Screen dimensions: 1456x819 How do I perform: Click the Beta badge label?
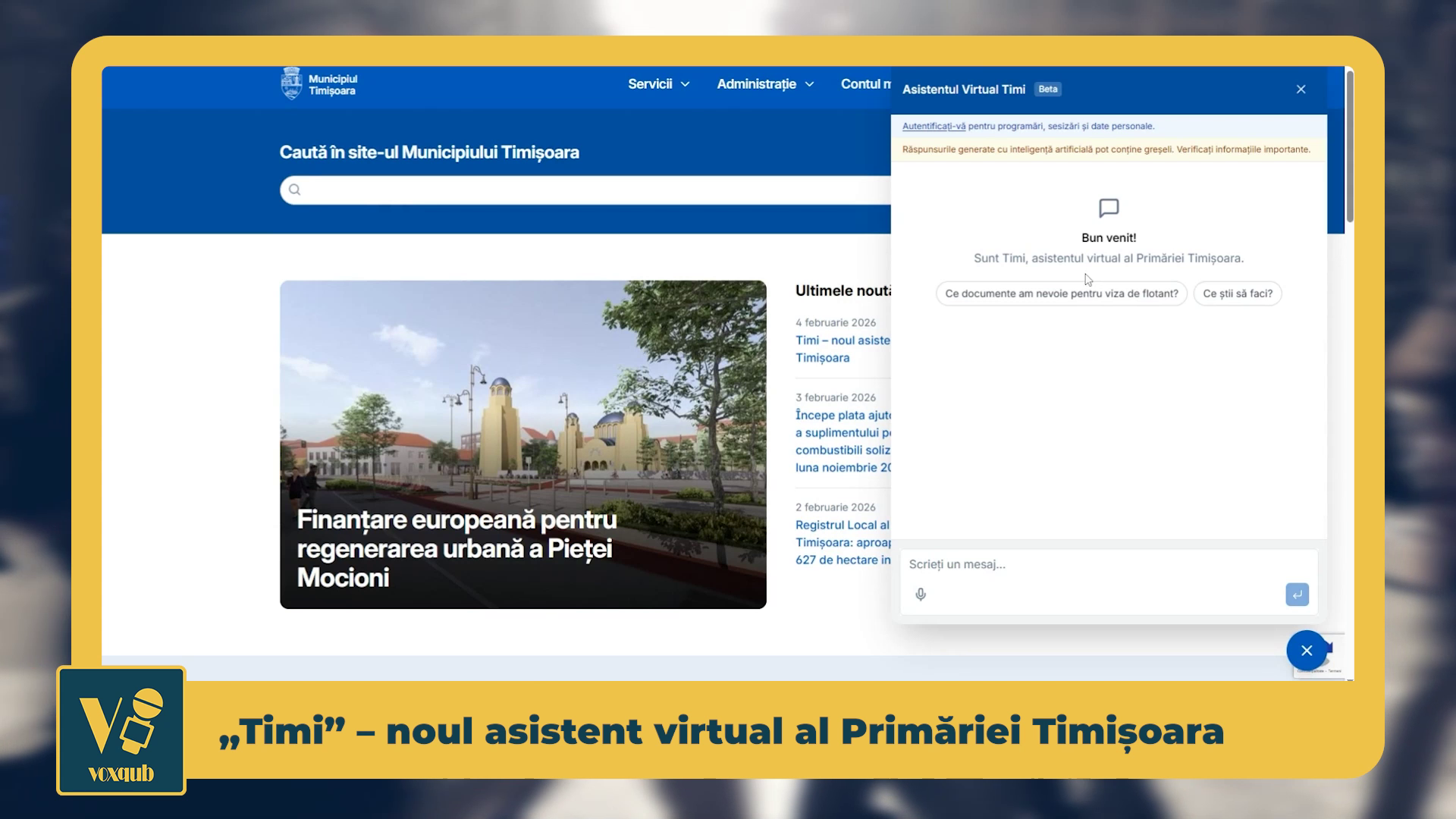(x=1047, y=89)
